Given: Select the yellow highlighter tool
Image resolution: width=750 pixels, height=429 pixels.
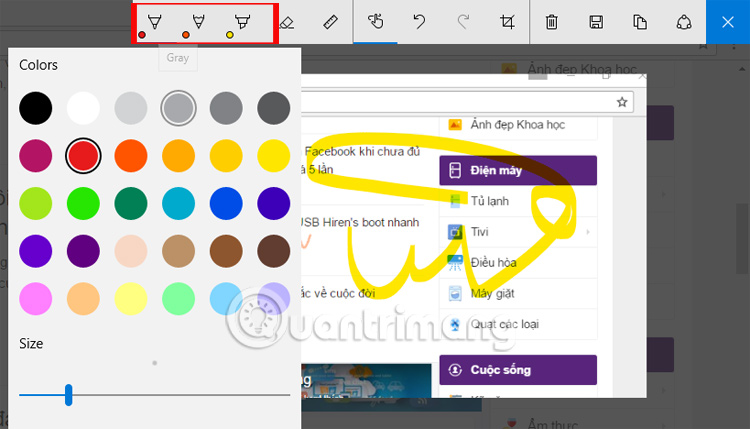Looking at the screenshot, I should [x=242, y=22].
